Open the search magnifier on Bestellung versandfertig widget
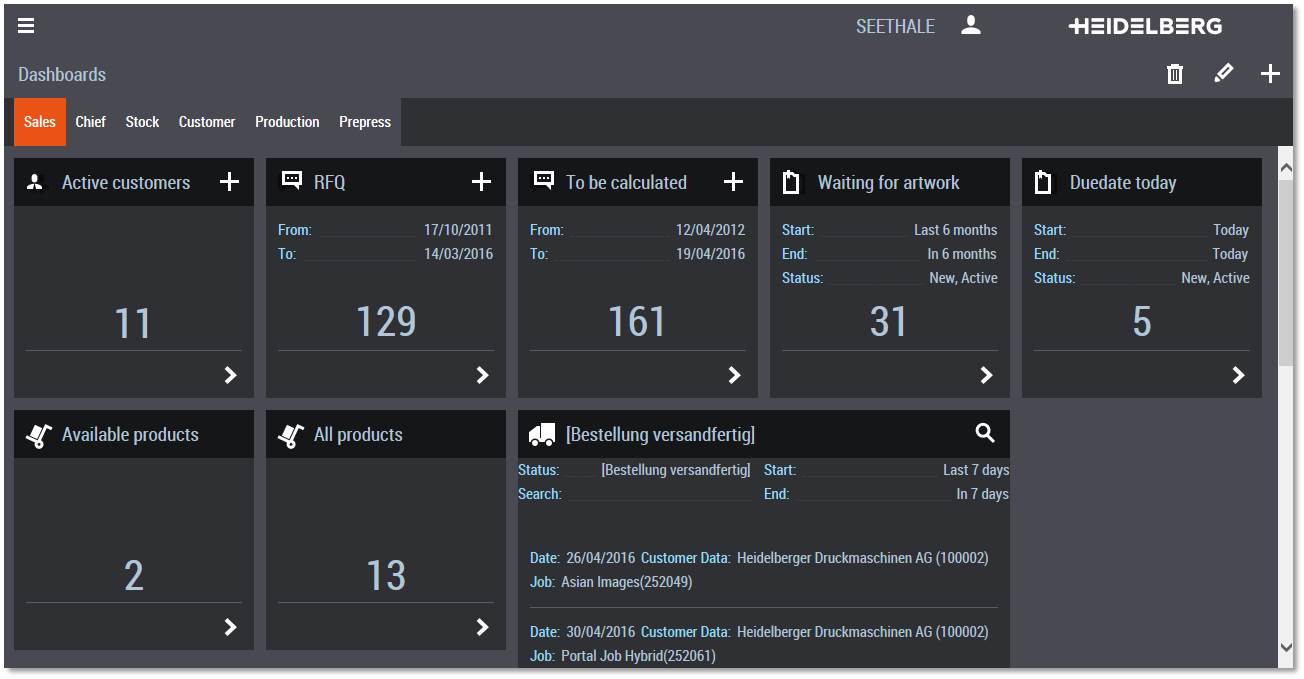This screenshot has width=1304, height=679. (x=984, y=433)
